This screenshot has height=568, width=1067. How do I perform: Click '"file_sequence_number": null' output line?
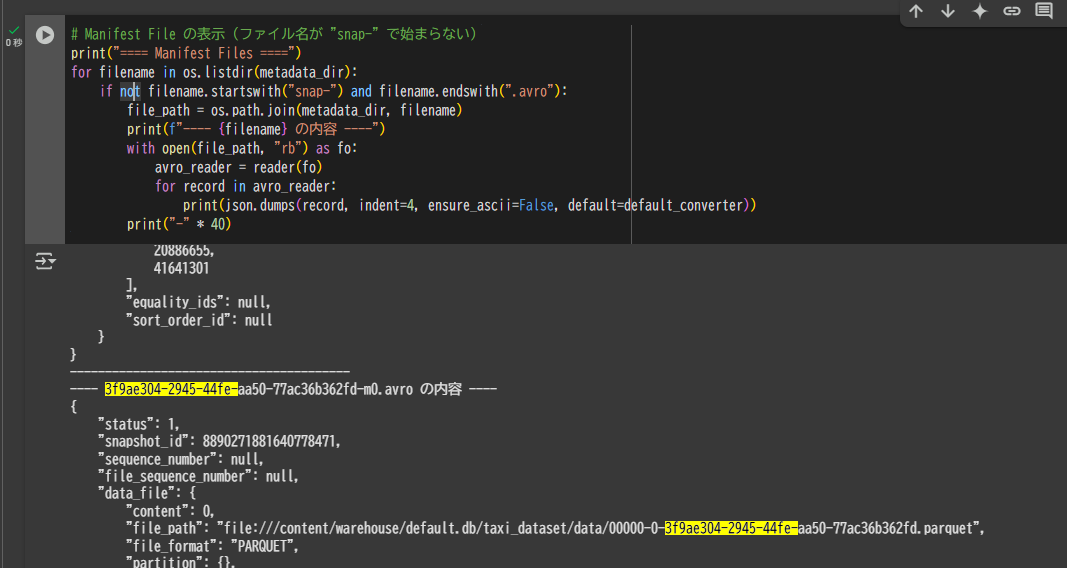(198, 477)
